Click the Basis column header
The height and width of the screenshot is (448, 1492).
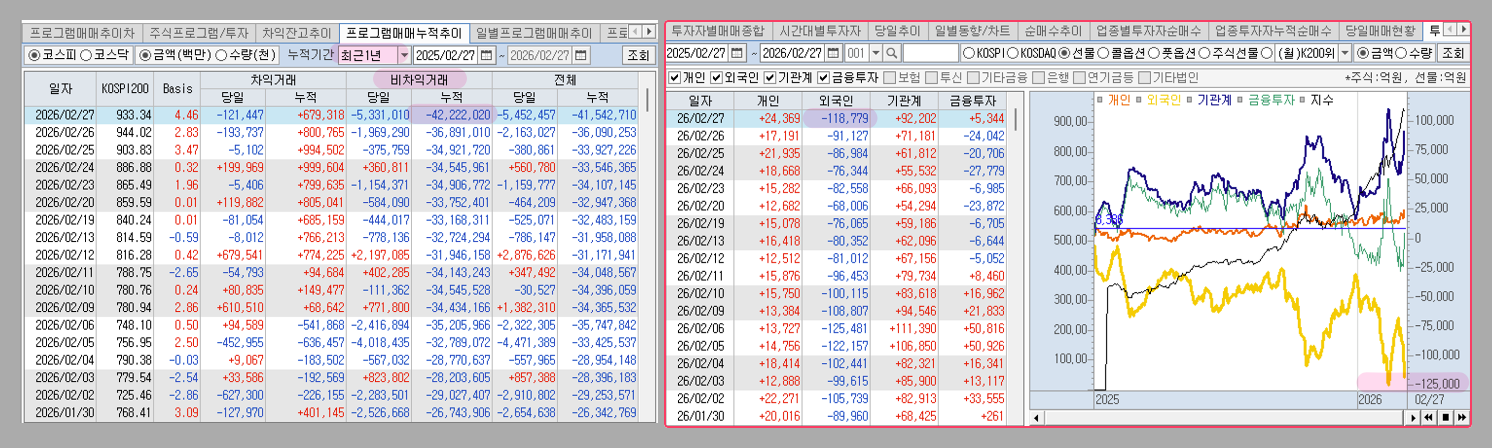tap(178, 88)
